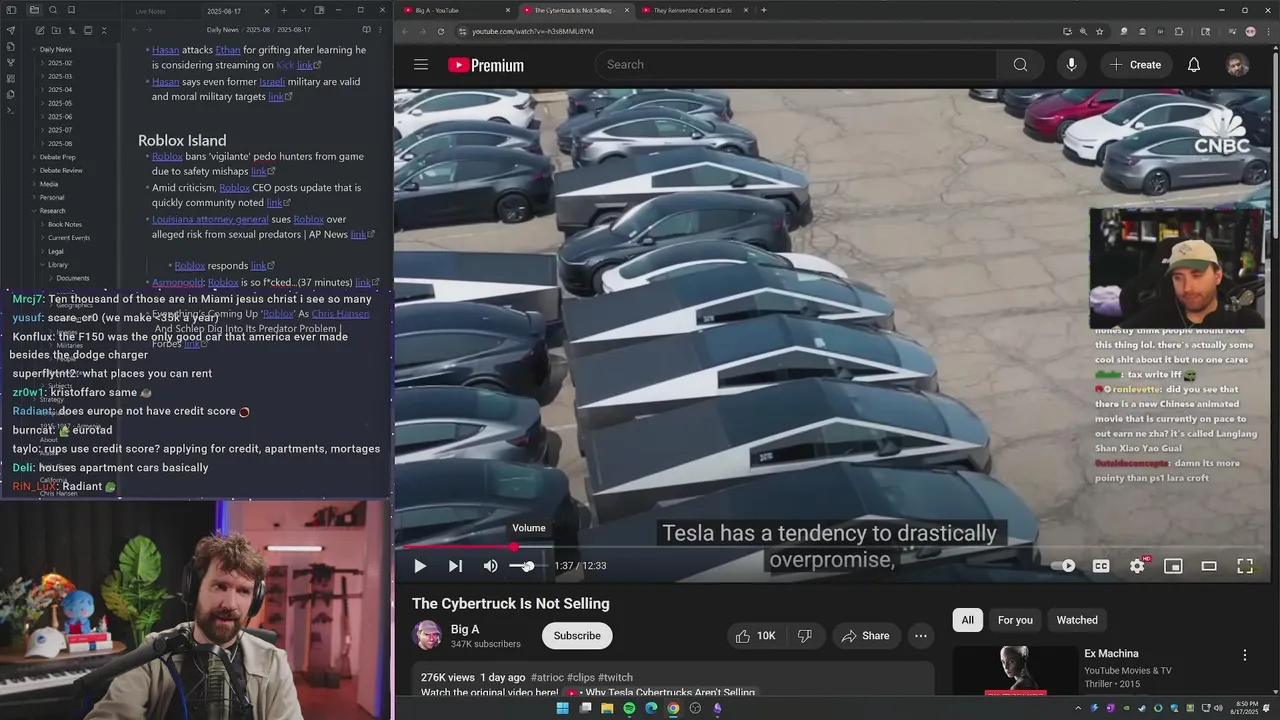Open a new browser tab

point(764,10)
